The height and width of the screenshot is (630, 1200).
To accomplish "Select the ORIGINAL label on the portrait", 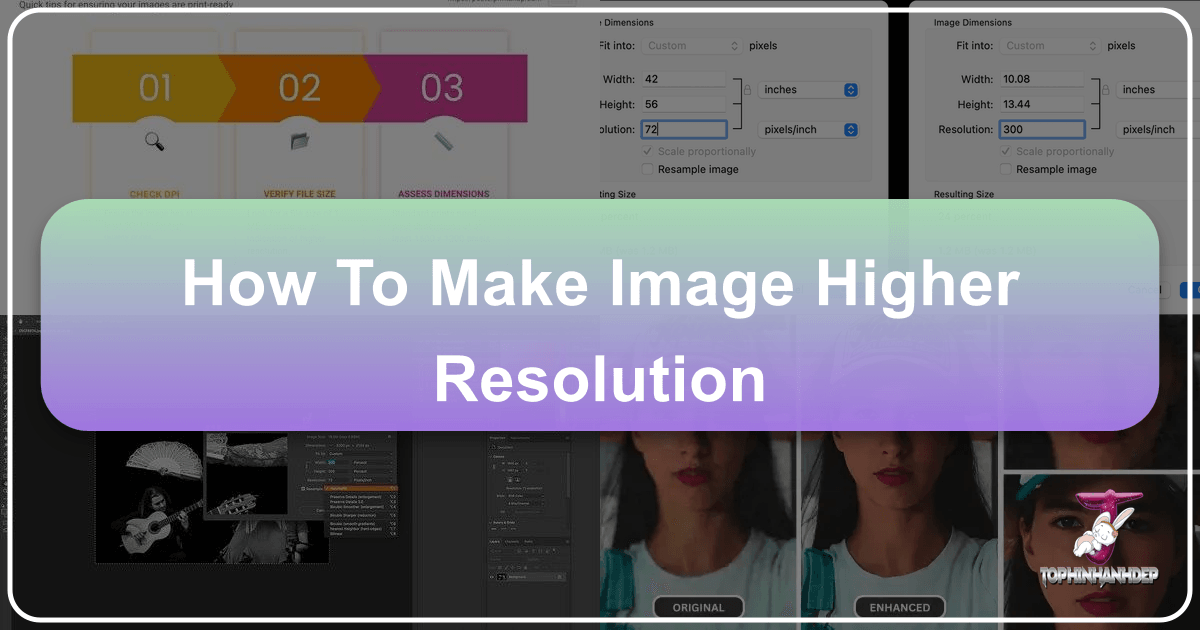I will 698,607.
